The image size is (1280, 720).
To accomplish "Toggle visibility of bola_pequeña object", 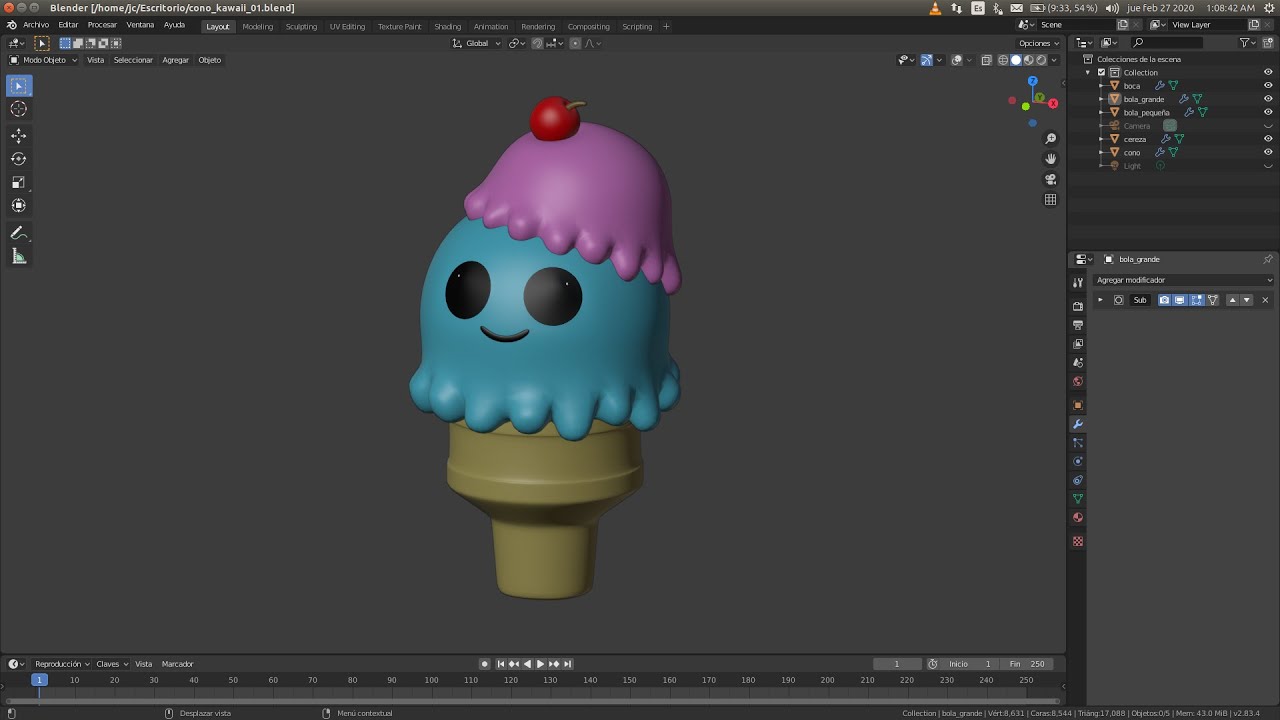I will click(1268, 112).
